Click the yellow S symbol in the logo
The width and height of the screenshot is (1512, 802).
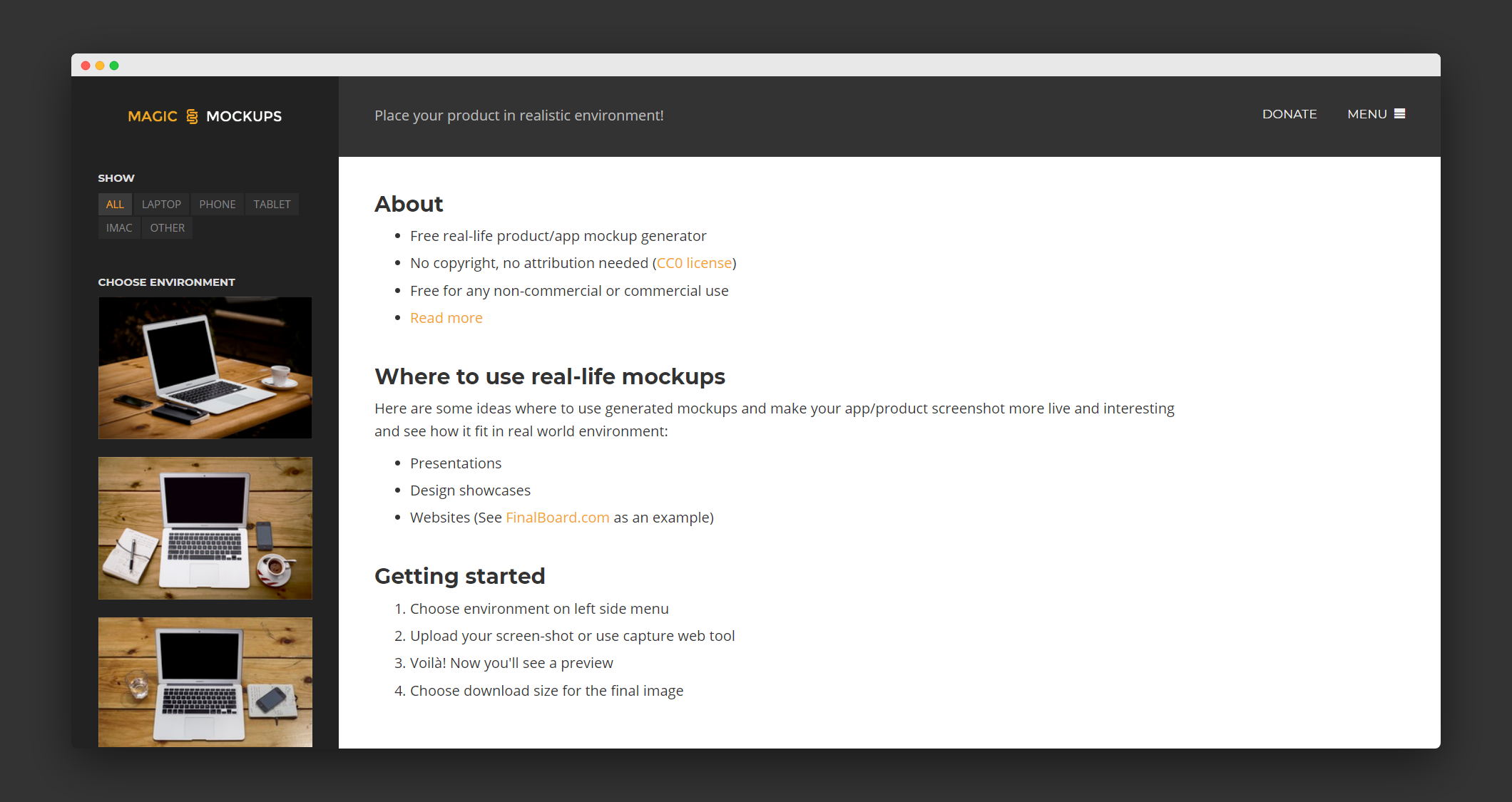pyautogui.click(x=190, y=115)
